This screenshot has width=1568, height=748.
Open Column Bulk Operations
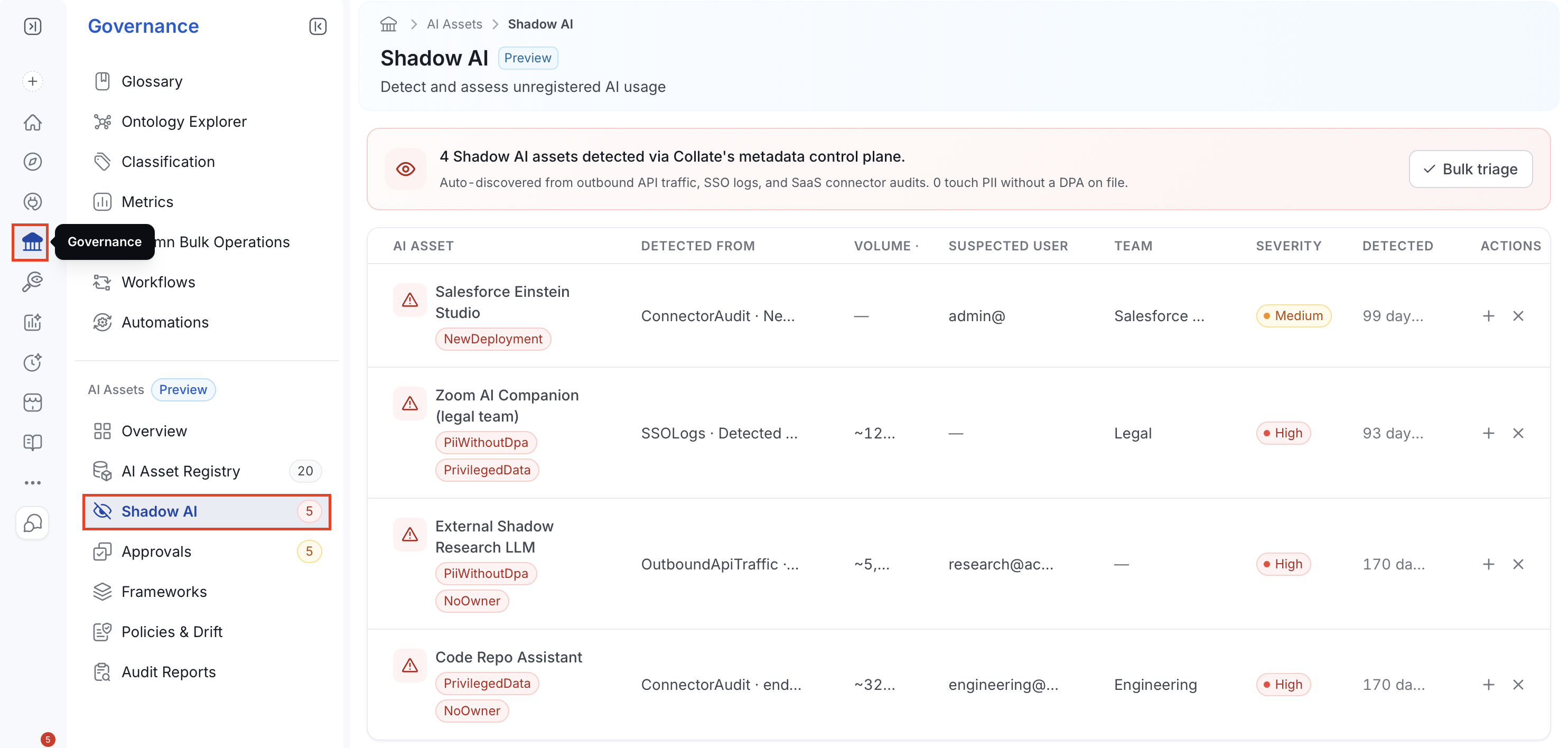pos(223,242)
